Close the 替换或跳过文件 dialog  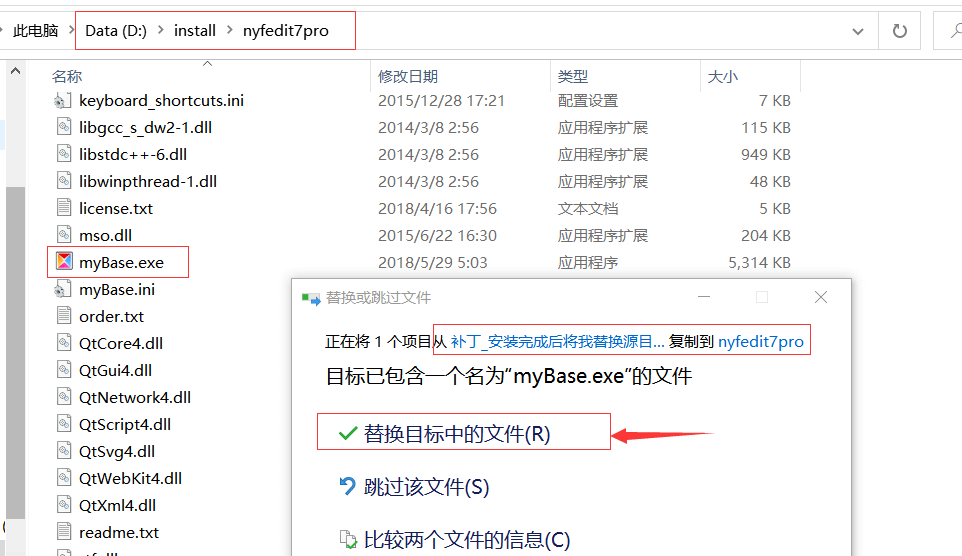[x=821, y=297]
